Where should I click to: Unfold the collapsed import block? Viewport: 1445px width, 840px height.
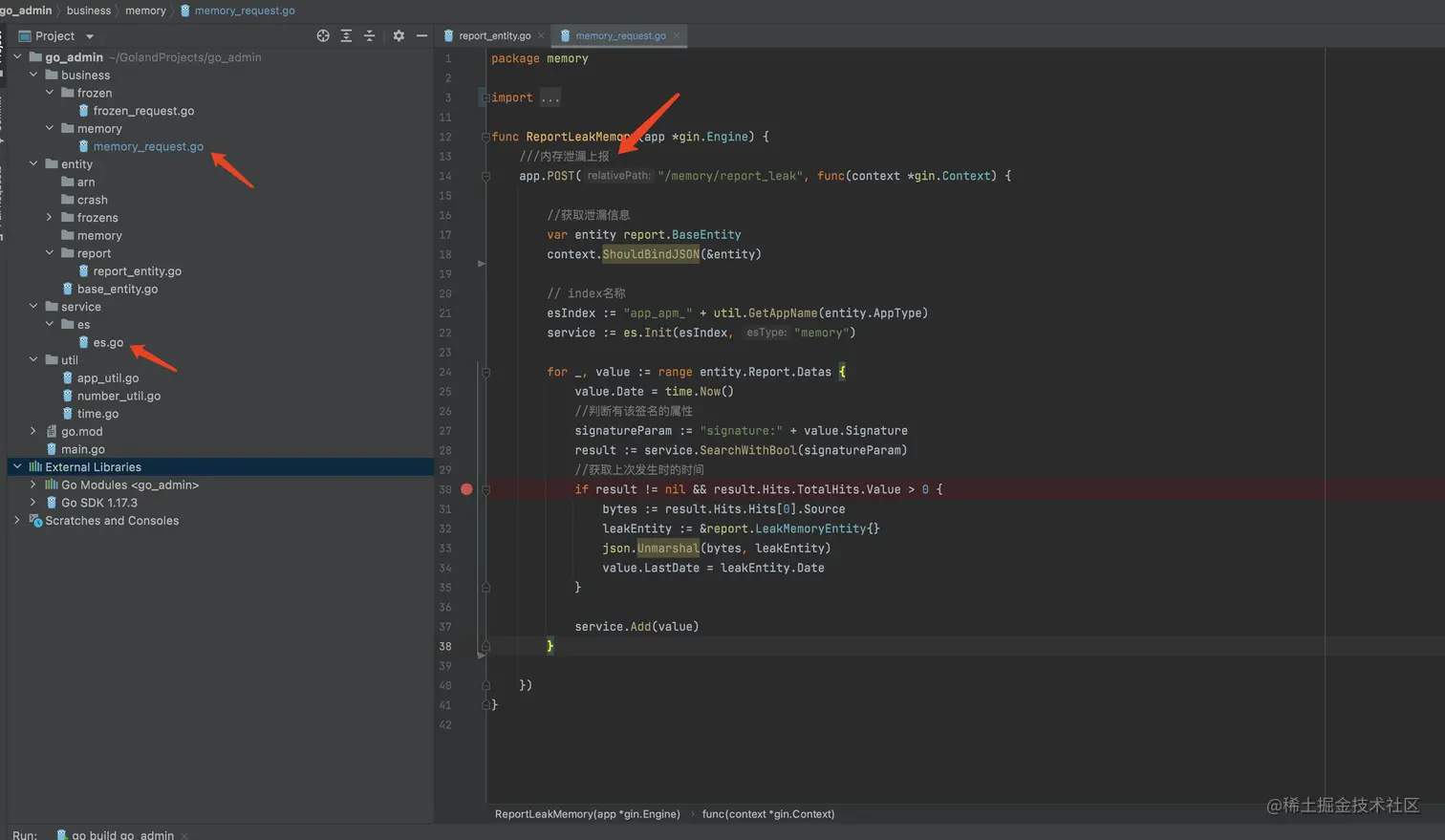coord(485,97)
